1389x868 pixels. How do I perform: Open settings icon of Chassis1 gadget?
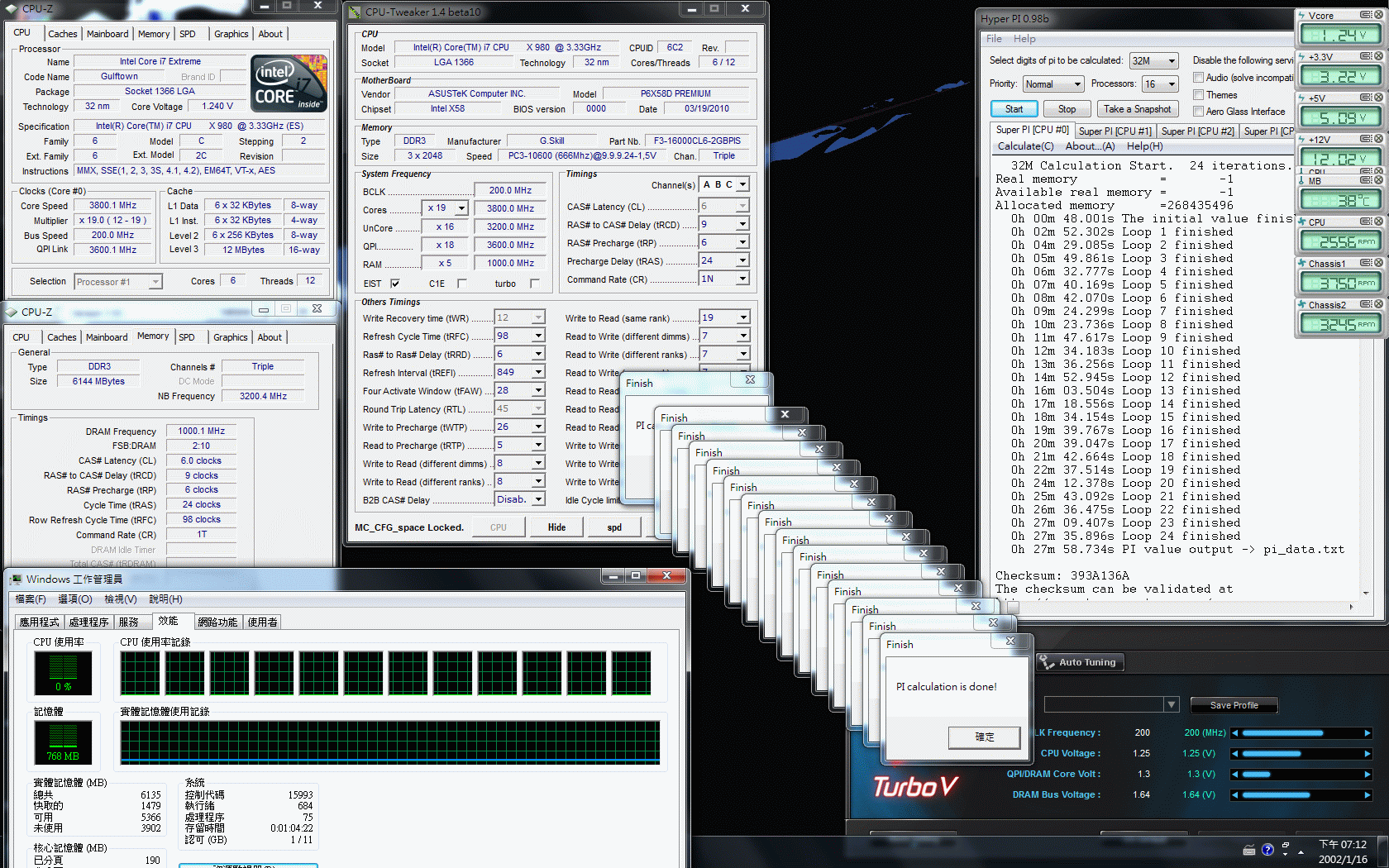[1366, 263]
